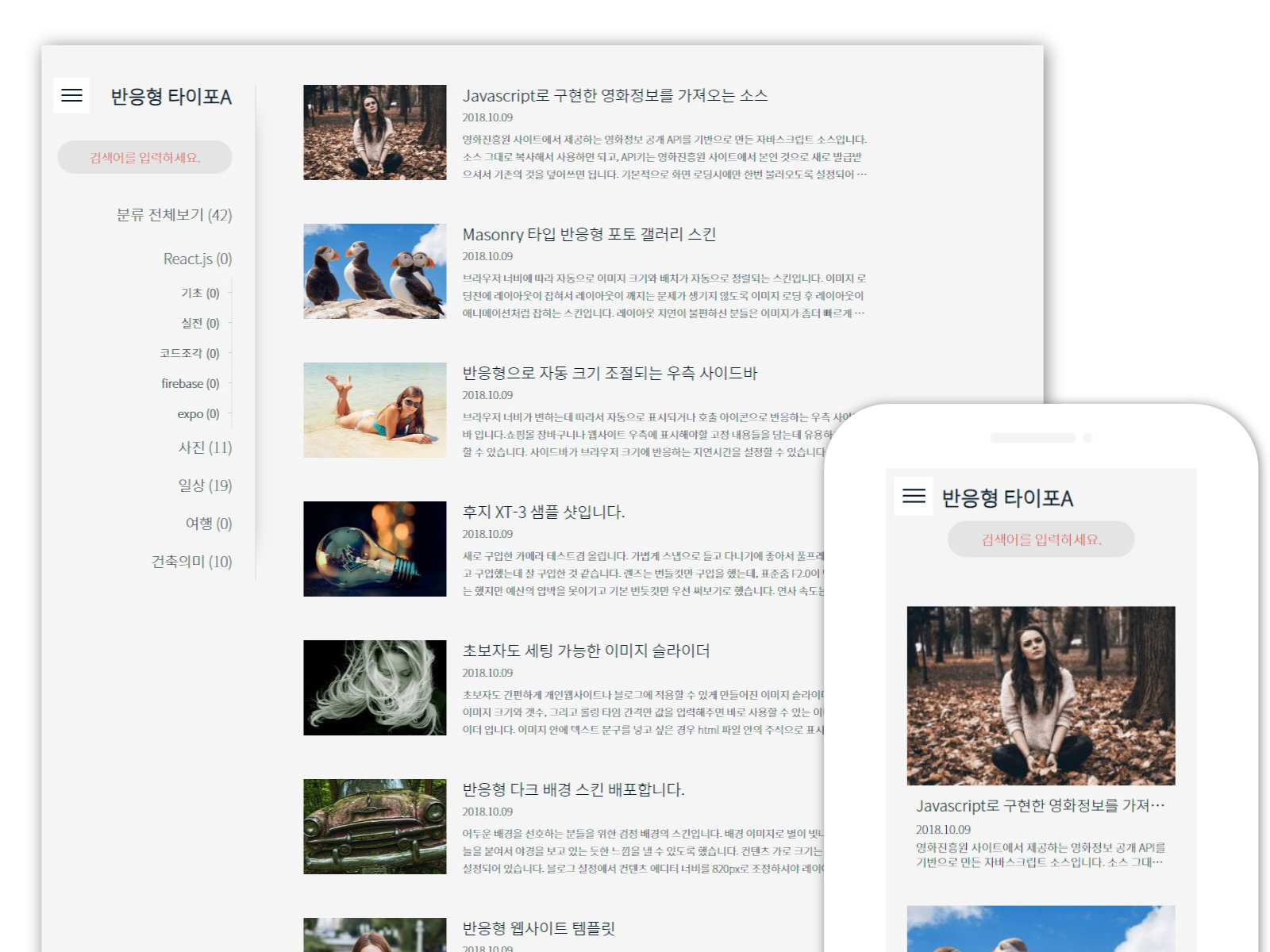
Task: Open the beach woman thumbnail
Action: [x=375, y=410]
